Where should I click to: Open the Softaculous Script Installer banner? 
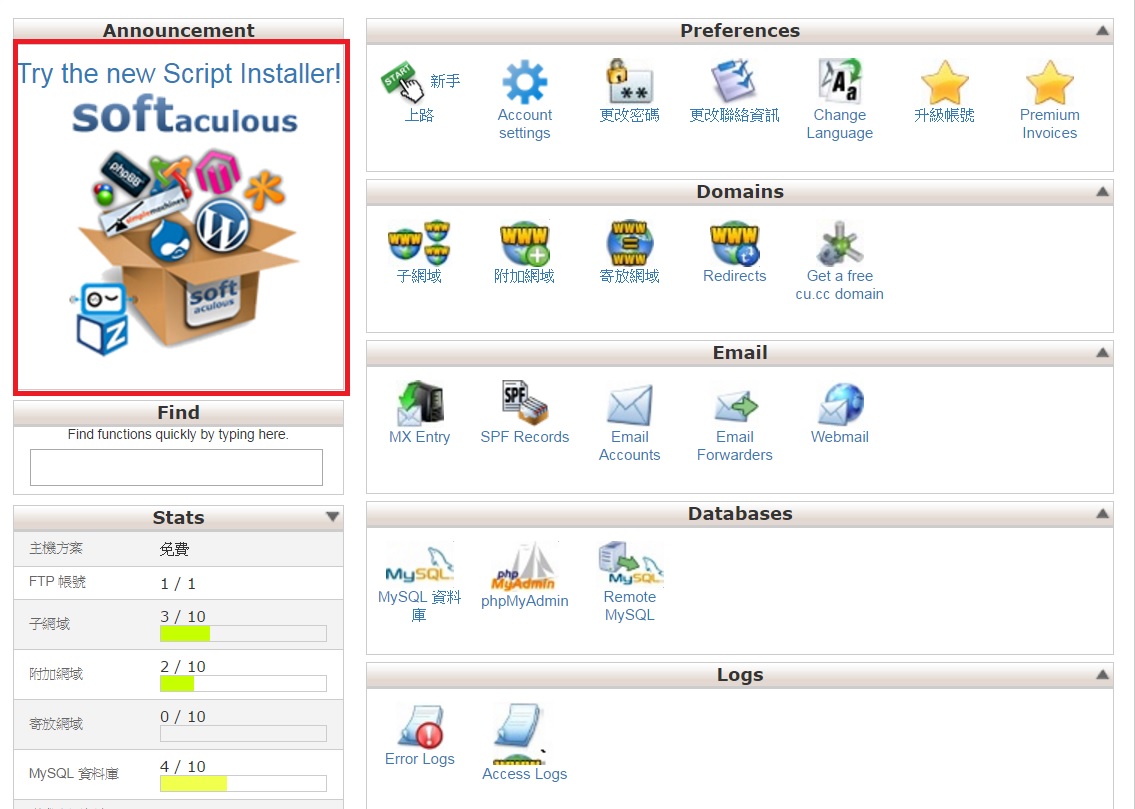pyautogui.click(x=181, y=217)
